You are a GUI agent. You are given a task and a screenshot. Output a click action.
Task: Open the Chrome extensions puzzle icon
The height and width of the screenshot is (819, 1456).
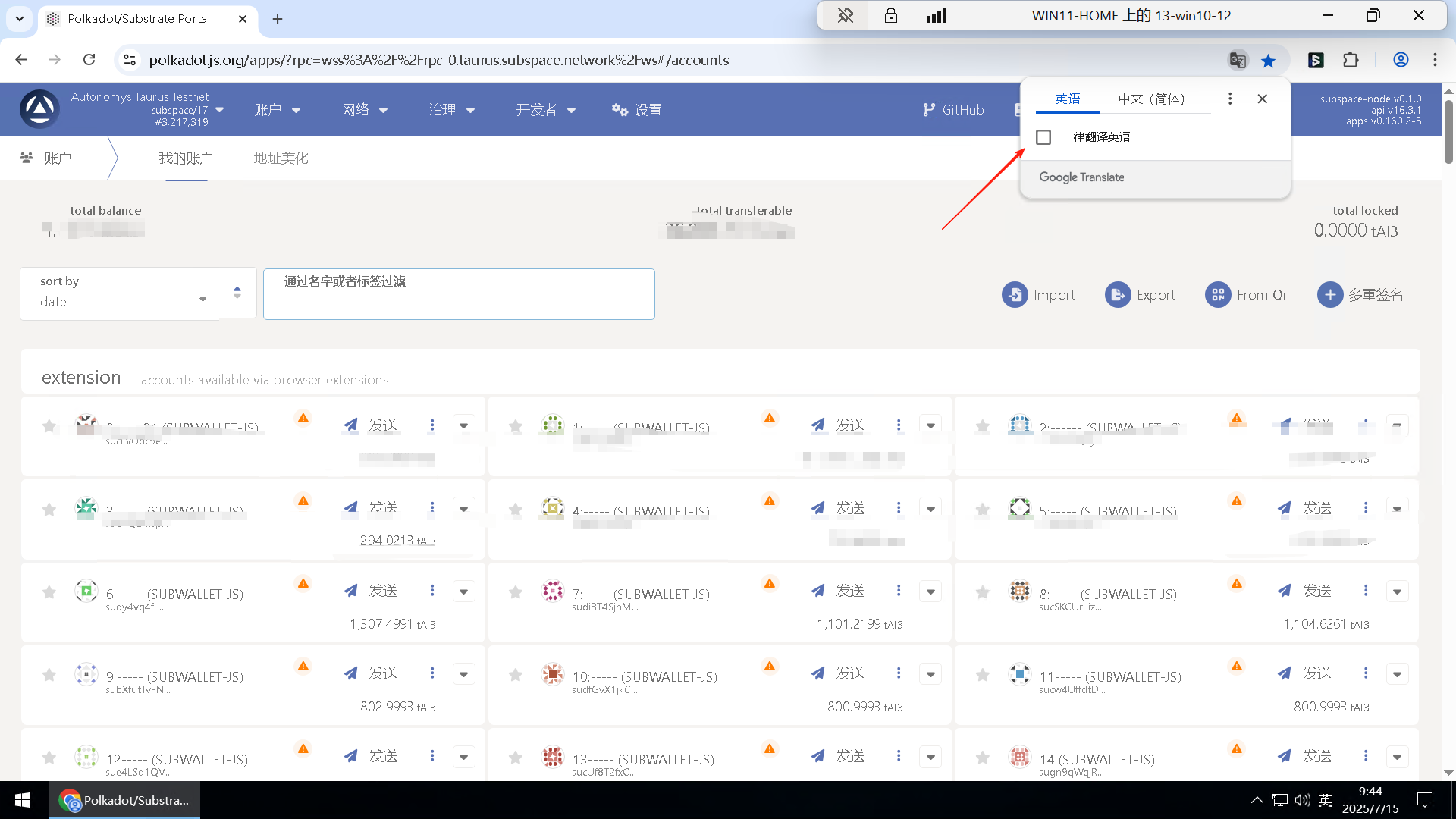(1351, 60)
